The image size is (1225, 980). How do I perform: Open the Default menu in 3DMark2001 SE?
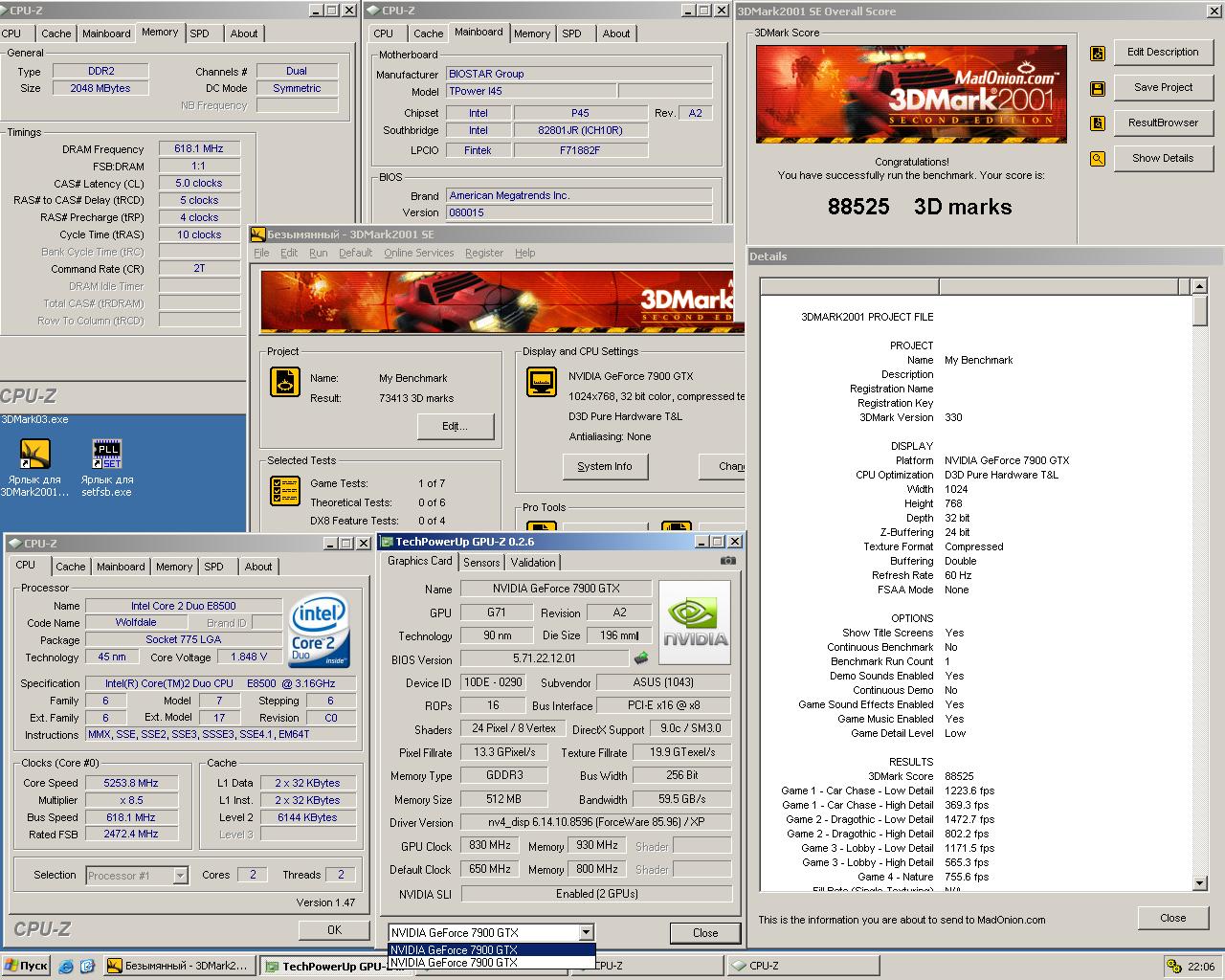click(x=355, y=253)
